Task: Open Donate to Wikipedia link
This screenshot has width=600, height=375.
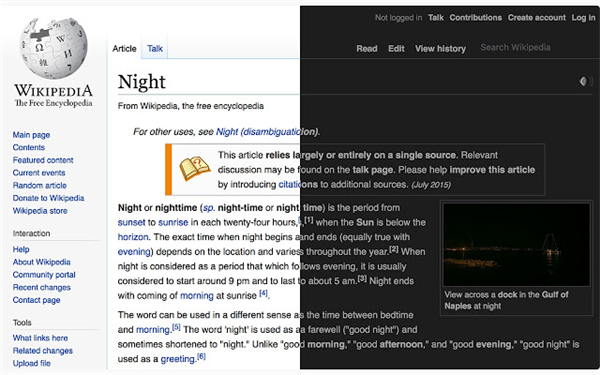Action: point(49,198)
